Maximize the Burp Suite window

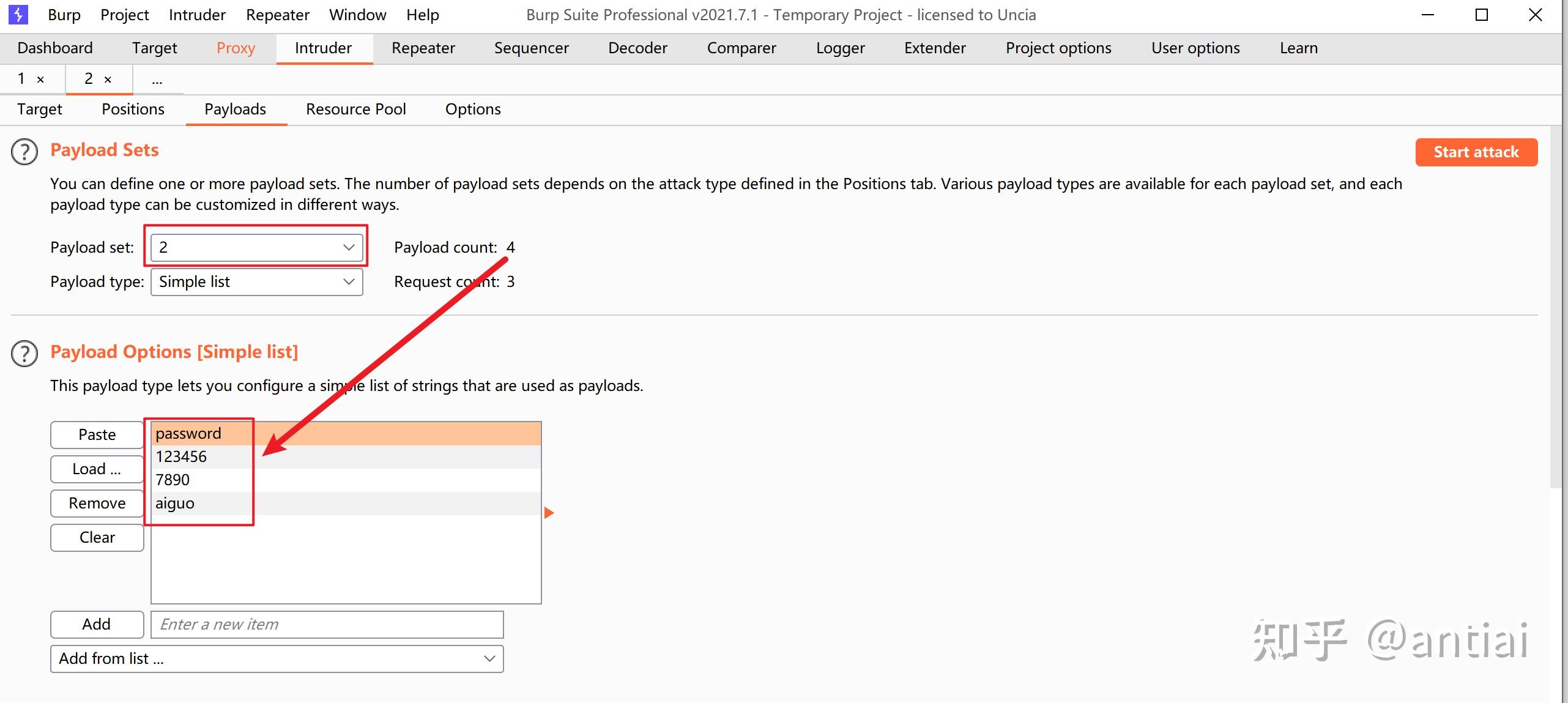tap(1481, 15)
